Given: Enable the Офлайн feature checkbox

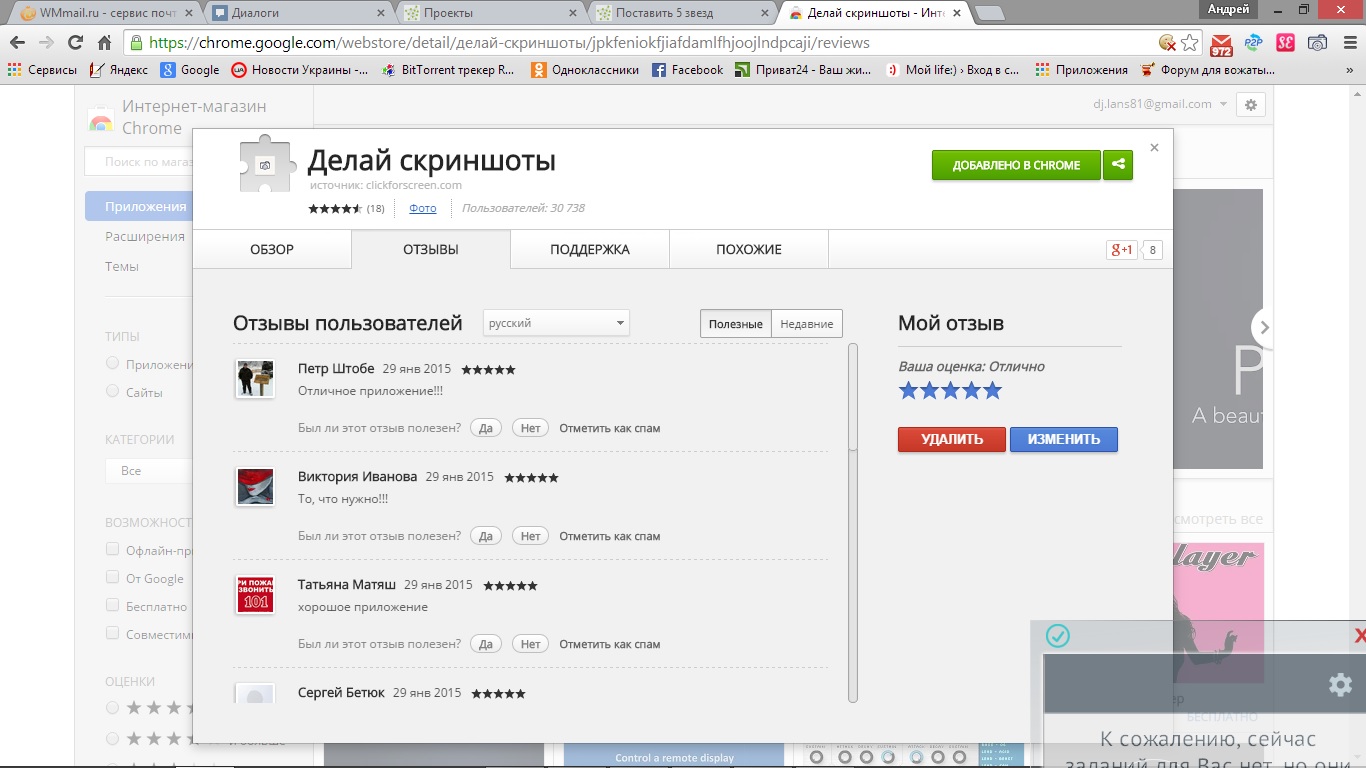Looking at the screenshot, I should click(113, 550).
